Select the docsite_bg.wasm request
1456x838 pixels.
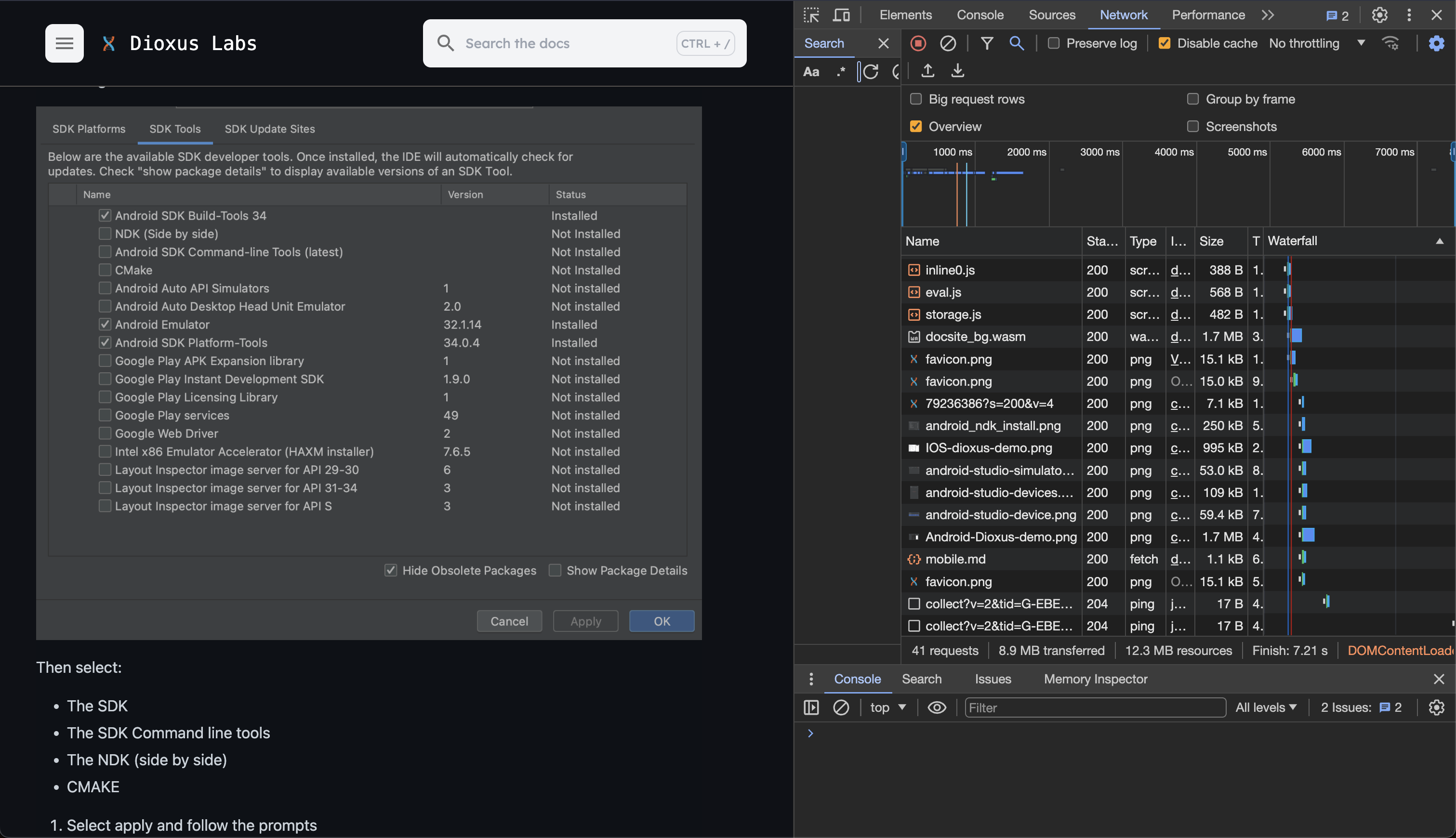(x=975, y=337)
